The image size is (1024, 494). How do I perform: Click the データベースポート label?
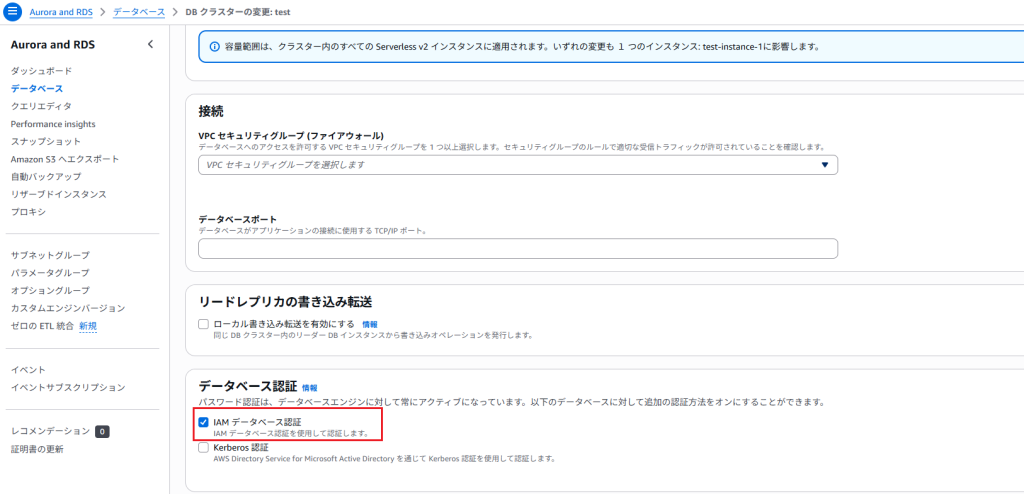click(238, 219)
